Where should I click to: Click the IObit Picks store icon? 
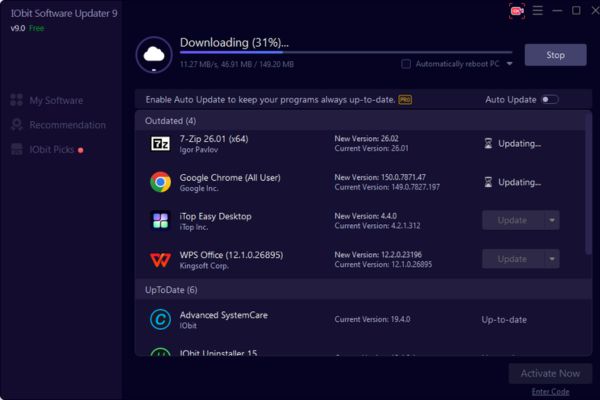pyautogui.click(x=16, y=149)
